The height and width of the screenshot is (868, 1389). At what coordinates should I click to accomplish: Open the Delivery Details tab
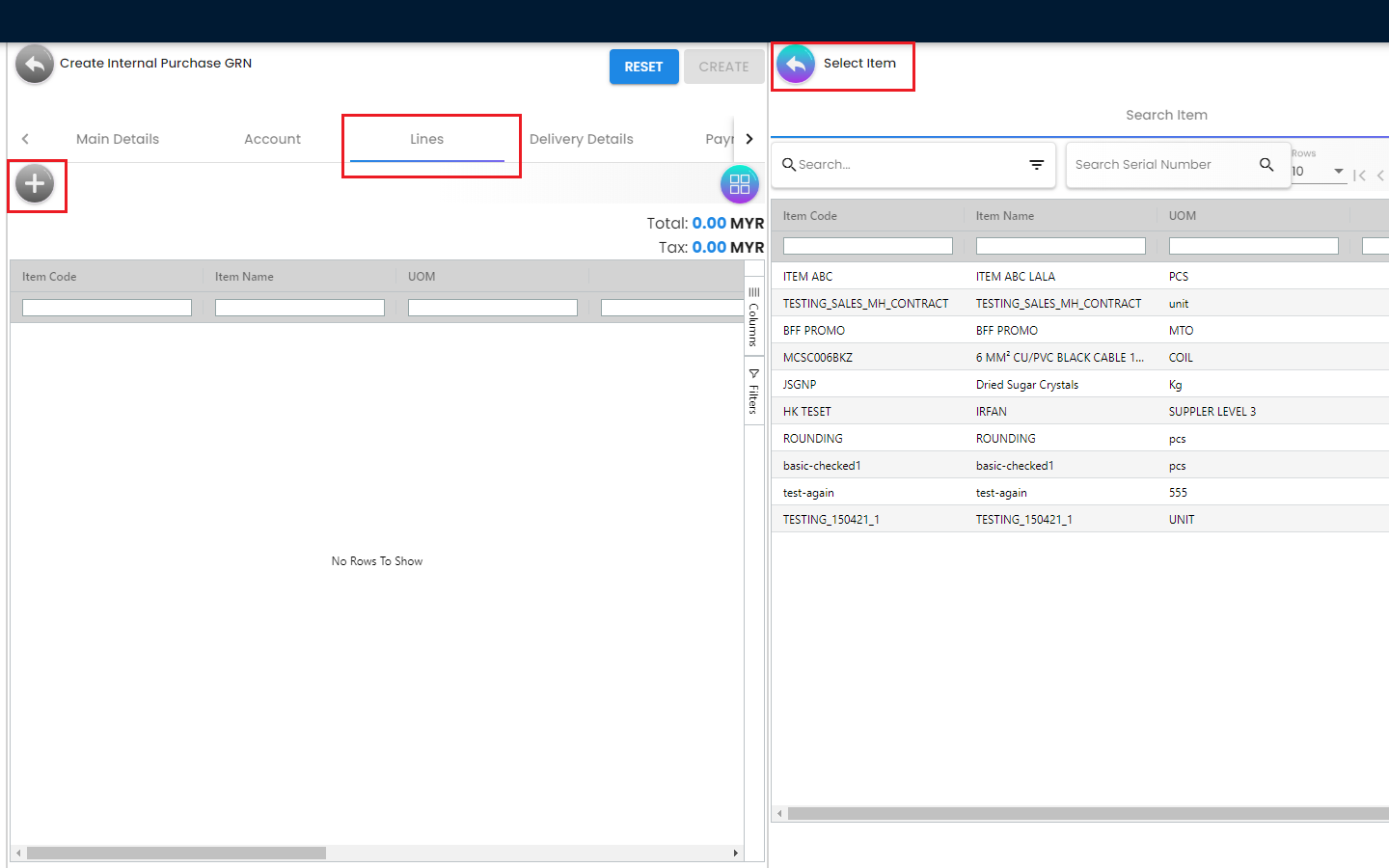click(x=581, y=139)
